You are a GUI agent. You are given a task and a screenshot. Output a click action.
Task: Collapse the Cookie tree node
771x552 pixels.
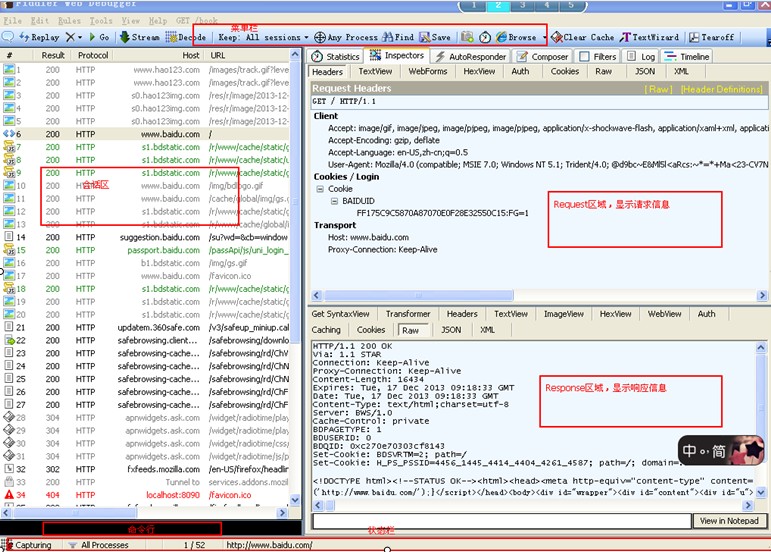point(320,189)
